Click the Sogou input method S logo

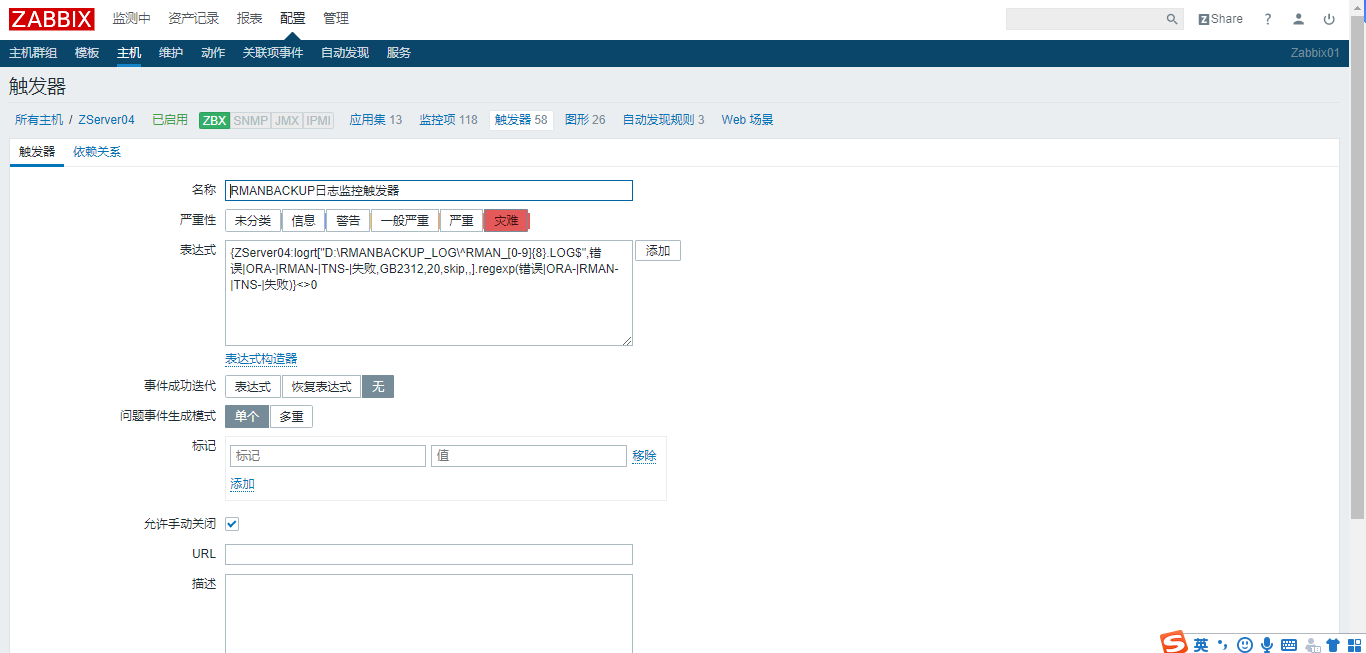pyautogui.click(x=1173, y=643)
